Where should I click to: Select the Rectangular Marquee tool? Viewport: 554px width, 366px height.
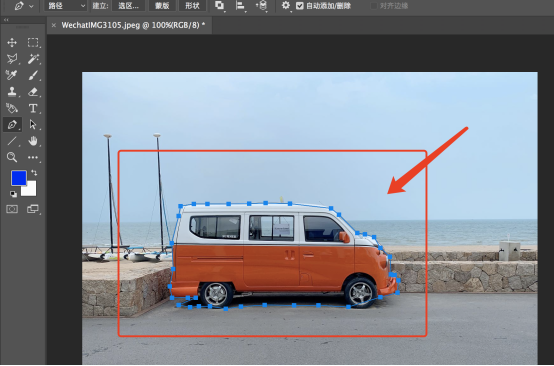[33, 43]
